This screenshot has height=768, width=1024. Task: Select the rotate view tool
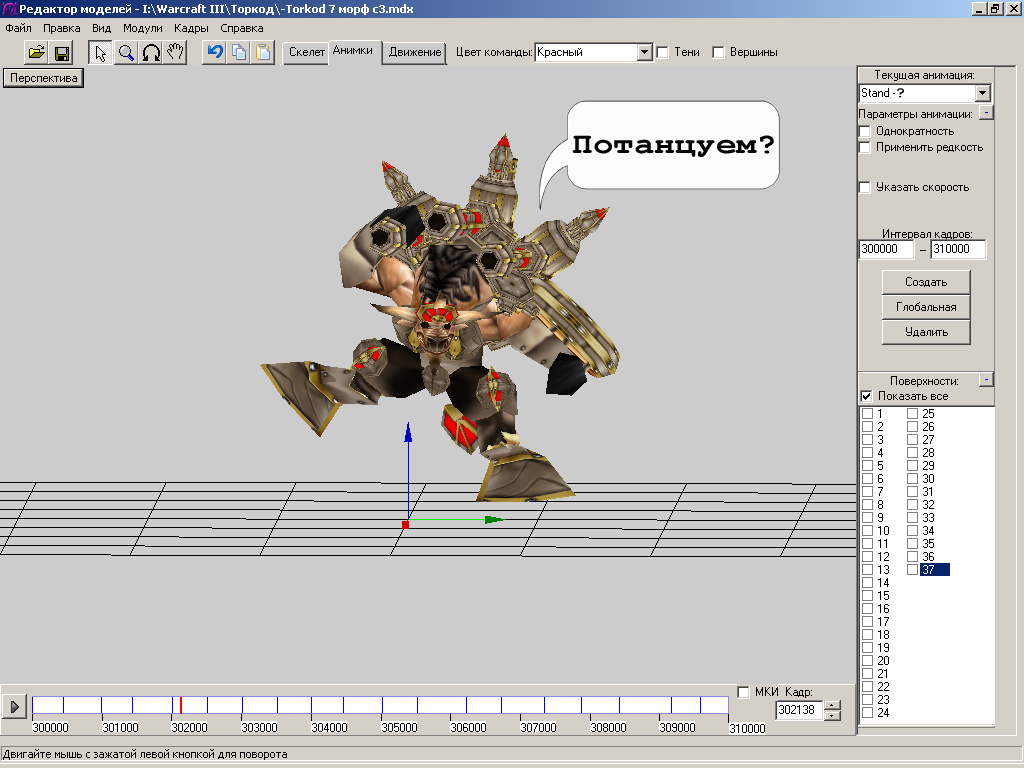click(151, 53)
